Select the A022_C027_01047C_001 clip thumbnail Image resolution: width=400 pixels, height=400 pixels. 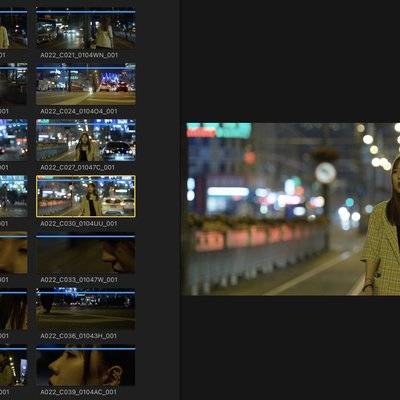click(x=86, y=140)
